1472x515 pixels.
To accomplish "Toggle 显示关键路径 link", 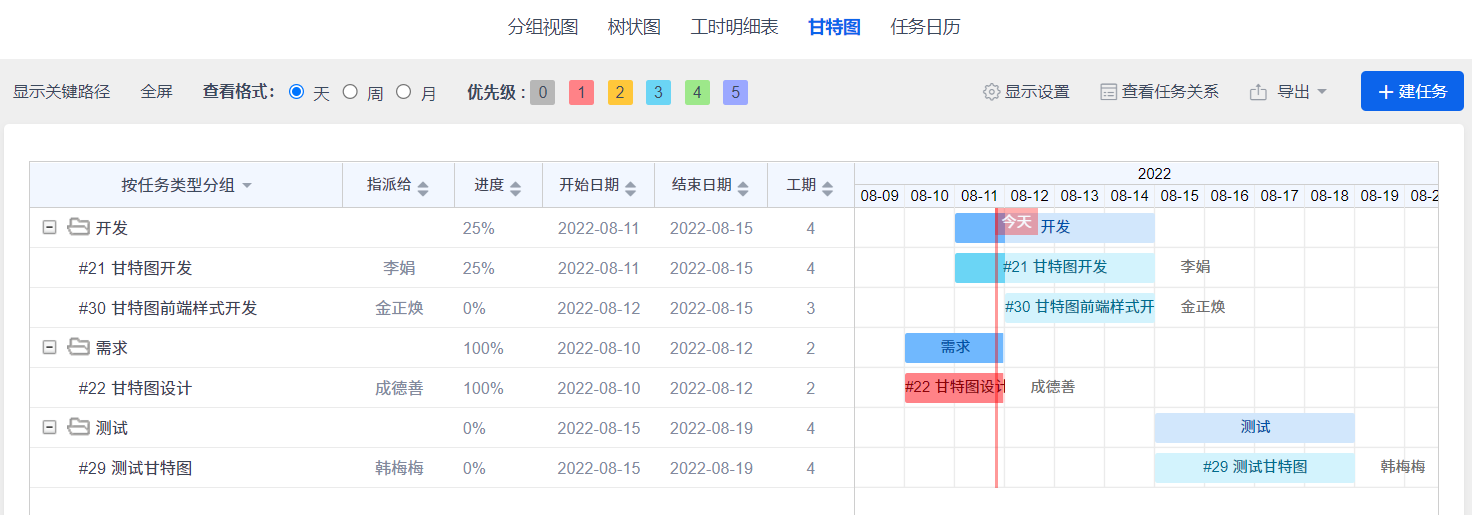I will 61,92.
